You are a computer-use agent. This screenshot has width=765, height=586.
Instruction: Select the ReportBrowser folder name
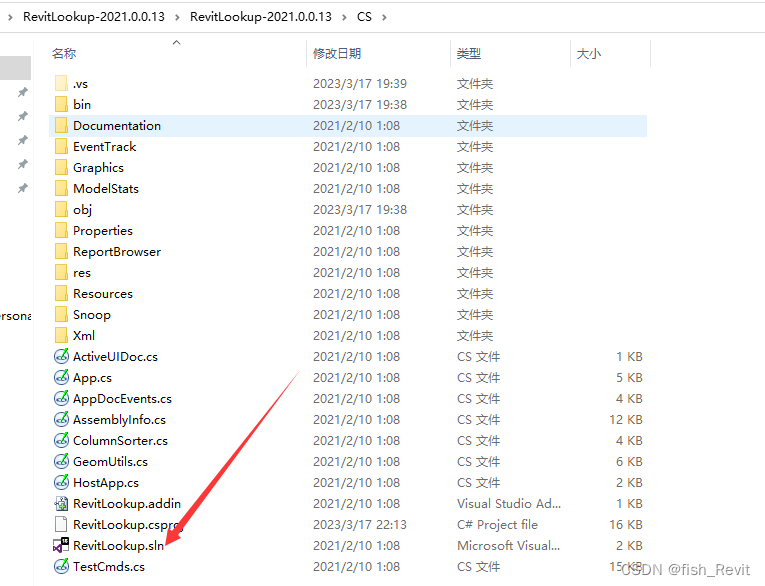click(x=117, y=252)
